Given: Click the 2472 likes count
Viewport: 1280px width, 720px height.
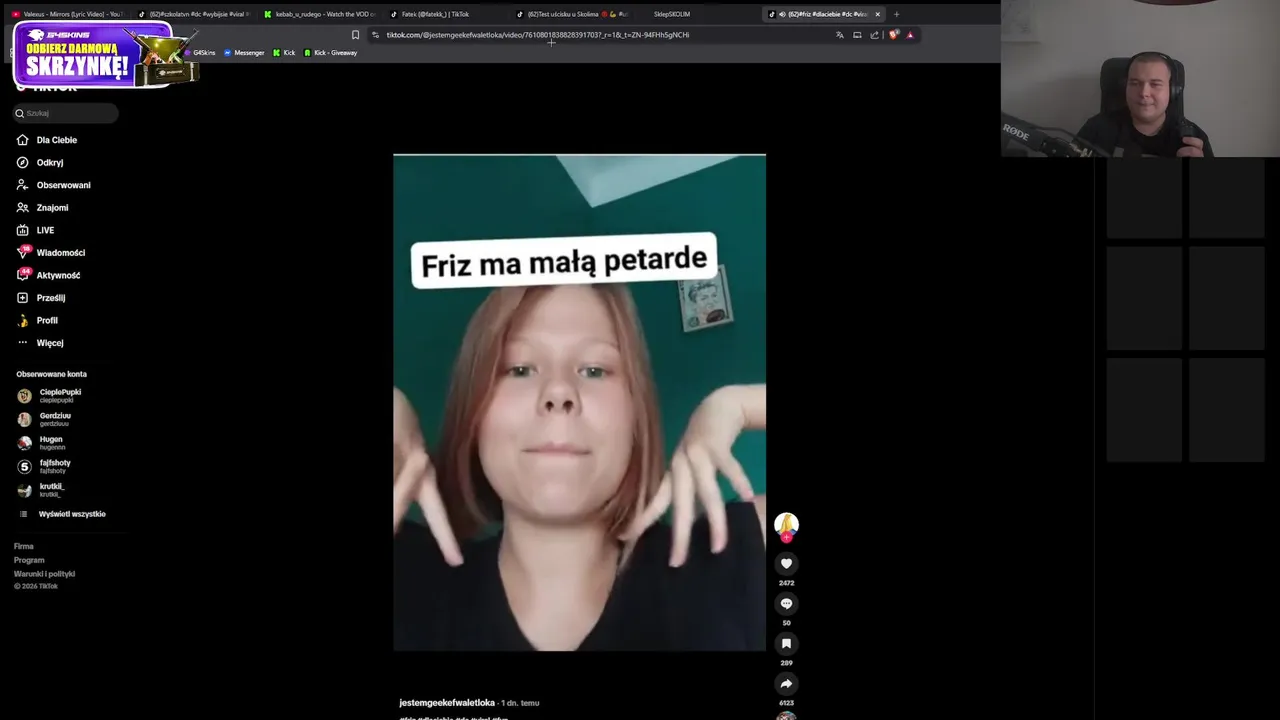Looking at the screenshot, I should coord(786,583).
